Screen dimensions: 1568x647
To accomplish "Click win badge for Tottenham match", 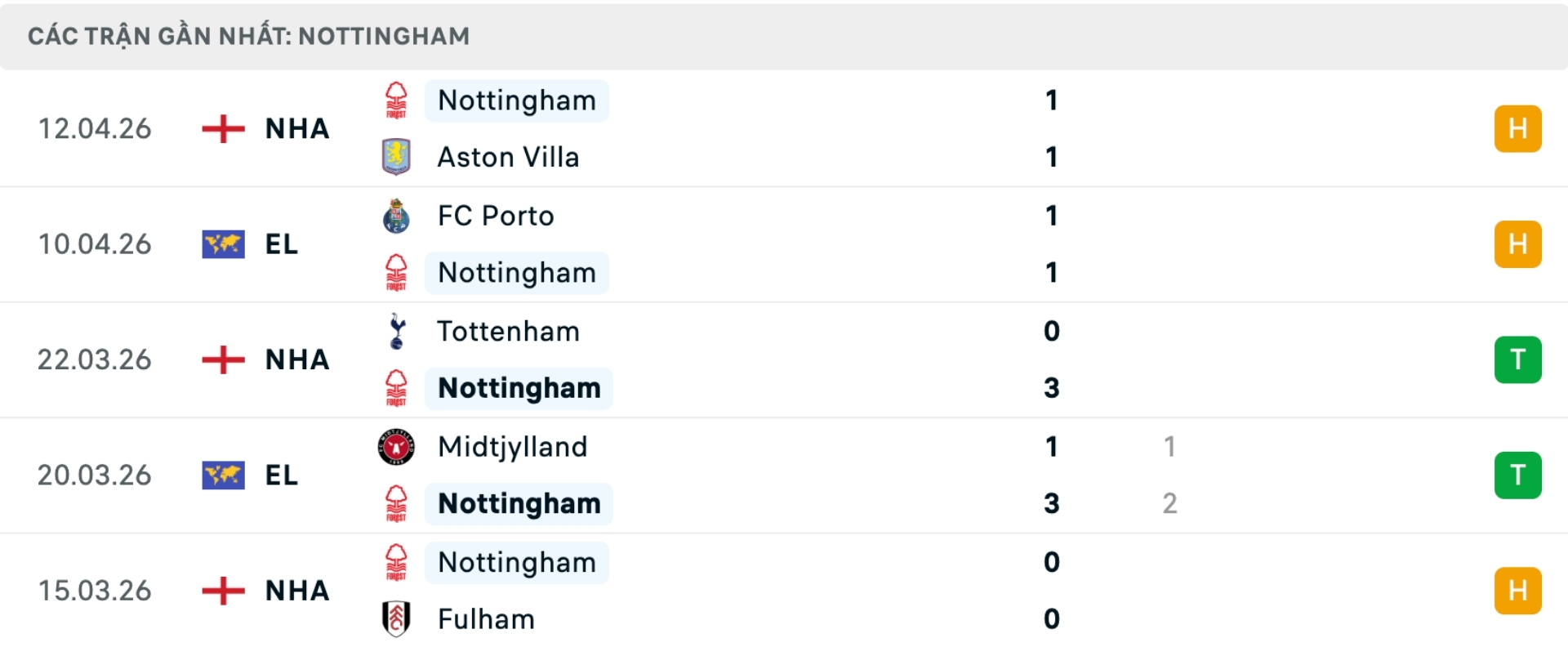I will [1517, 359].
